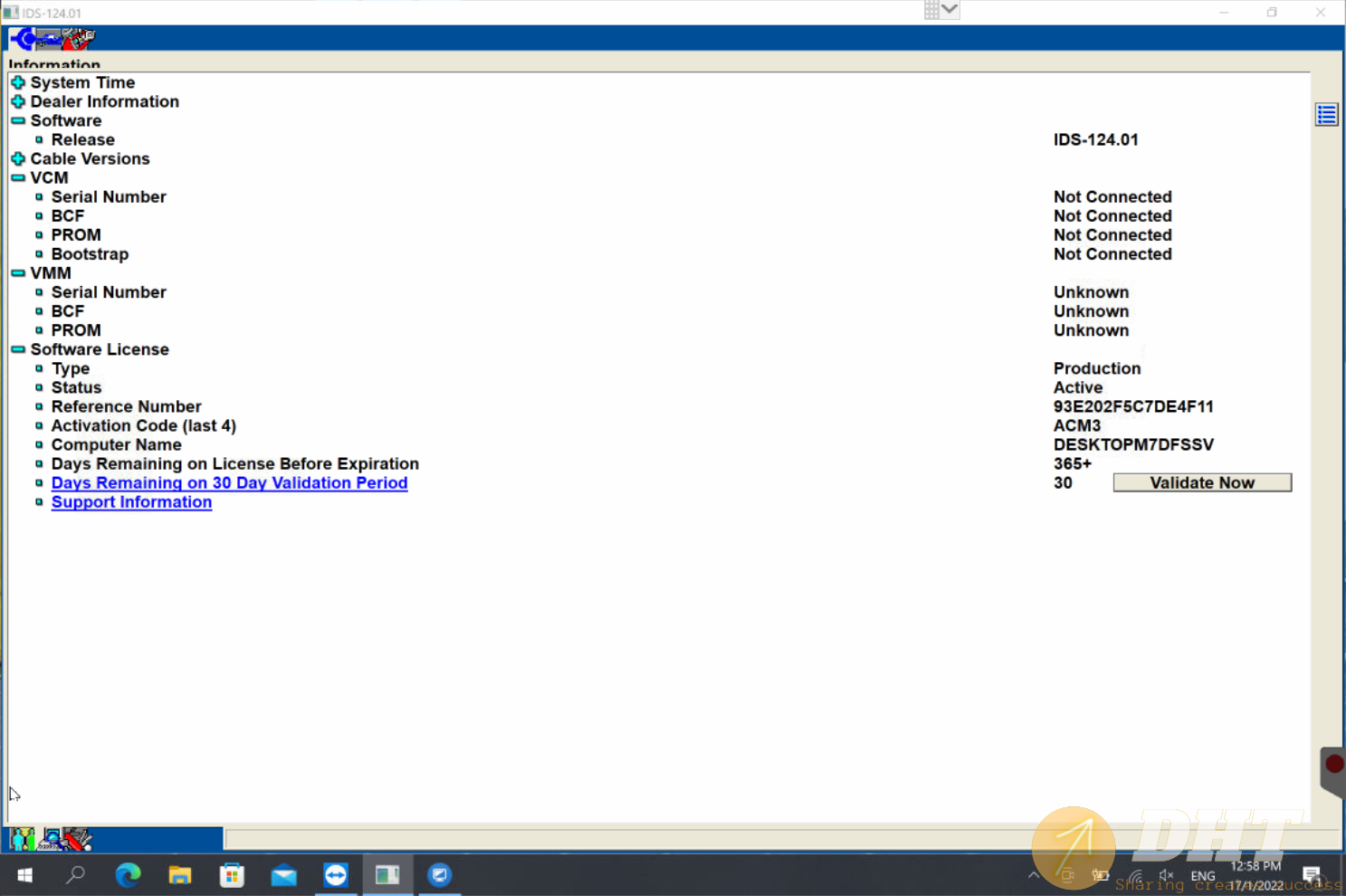This screenshot has height=896, width=1346.
Task: Collapse the VCM section
Action: point(18,177)
